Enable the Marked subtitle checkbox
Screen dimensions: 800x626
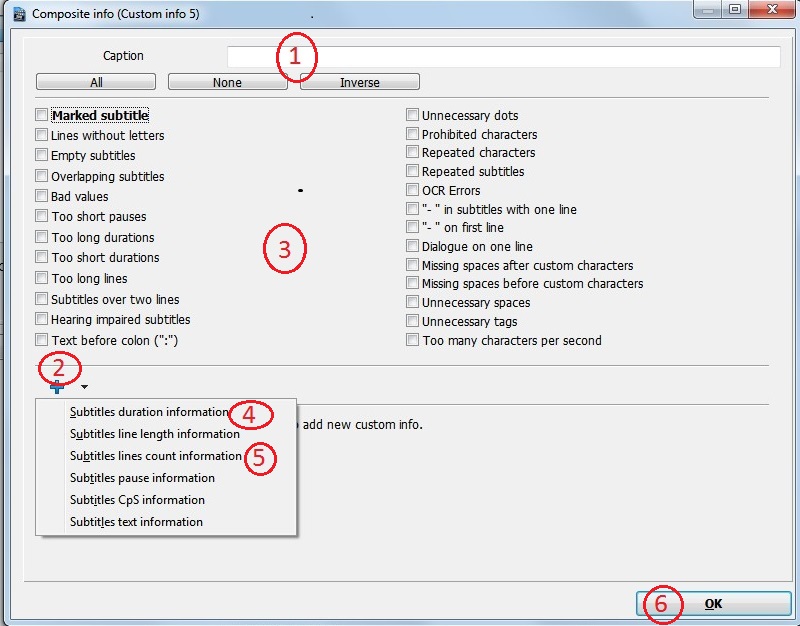click(42, 115)
